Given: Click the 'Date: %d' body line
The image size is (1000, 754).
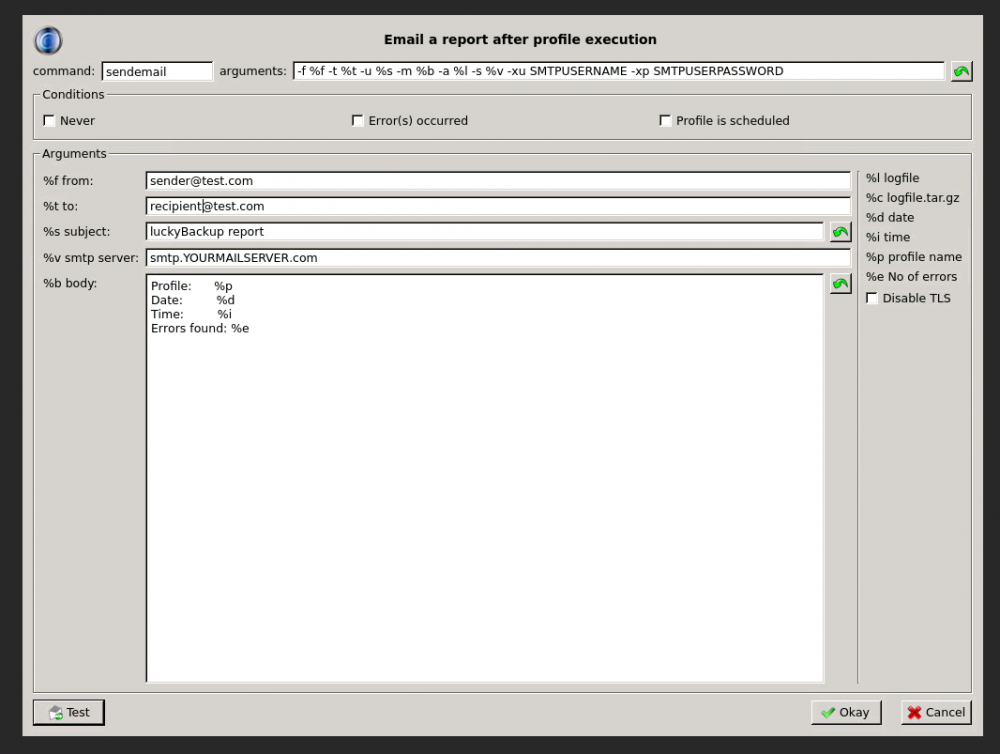Looking at the screenshot, I should (193, 300).
